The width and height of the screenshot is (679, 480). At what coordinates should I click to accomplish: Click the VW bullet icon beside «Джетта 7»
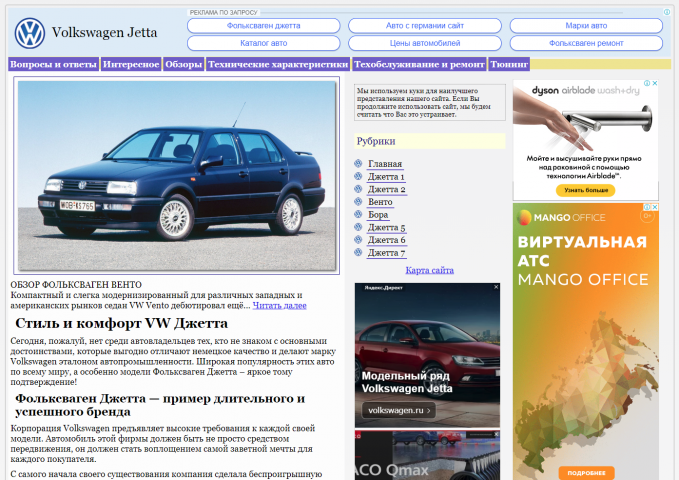[358, 252]
